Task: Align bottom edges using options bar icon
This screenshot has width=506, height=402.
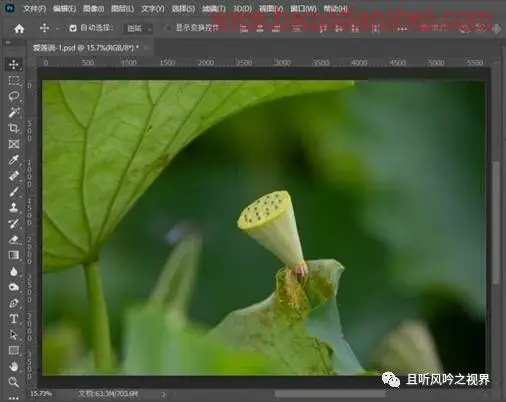Action: [x=355, y=29]
